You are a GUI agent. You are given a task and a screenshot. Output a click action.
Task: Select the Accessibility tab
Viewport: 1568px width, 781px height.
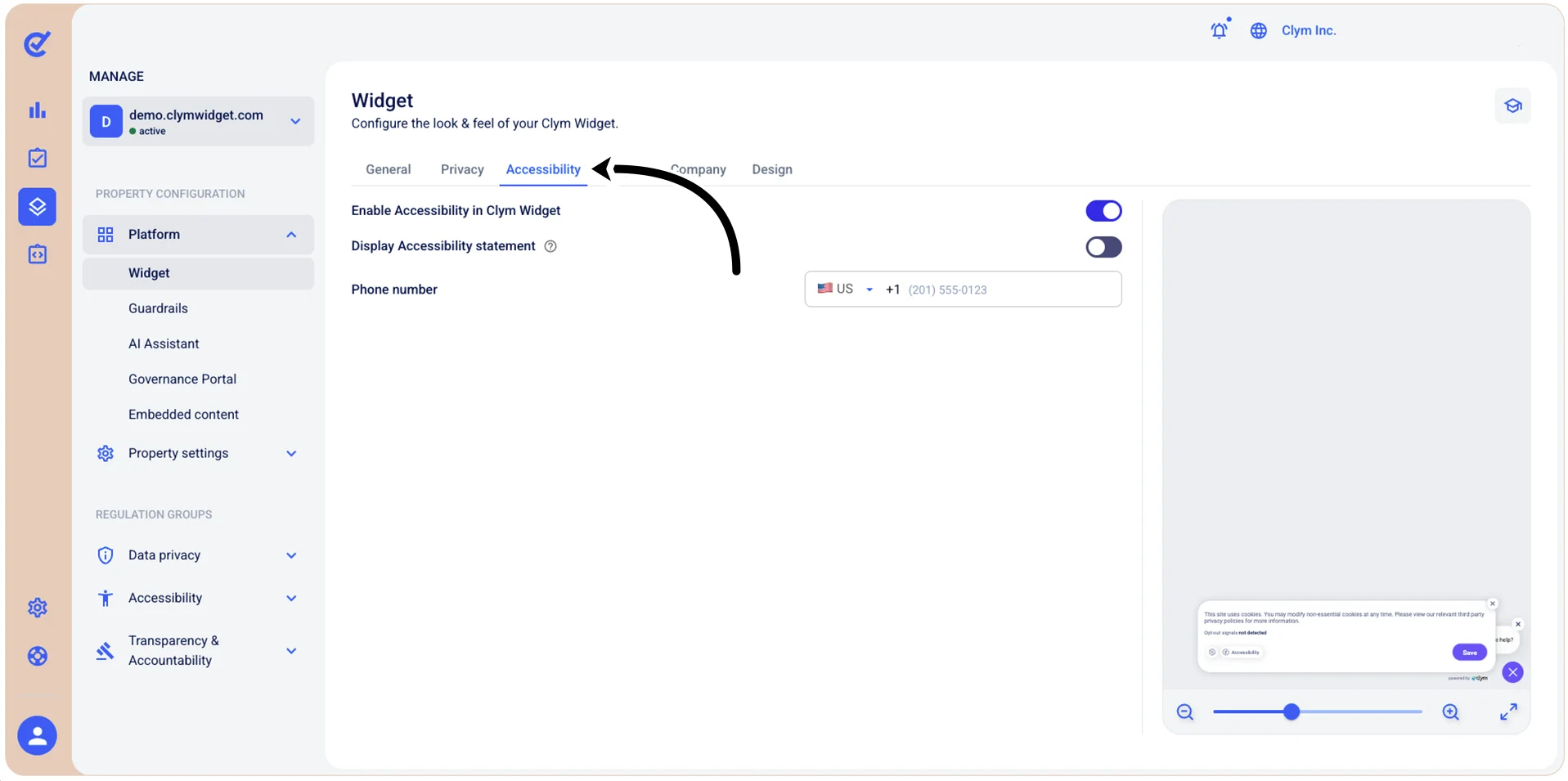click(x=543, y=169)
